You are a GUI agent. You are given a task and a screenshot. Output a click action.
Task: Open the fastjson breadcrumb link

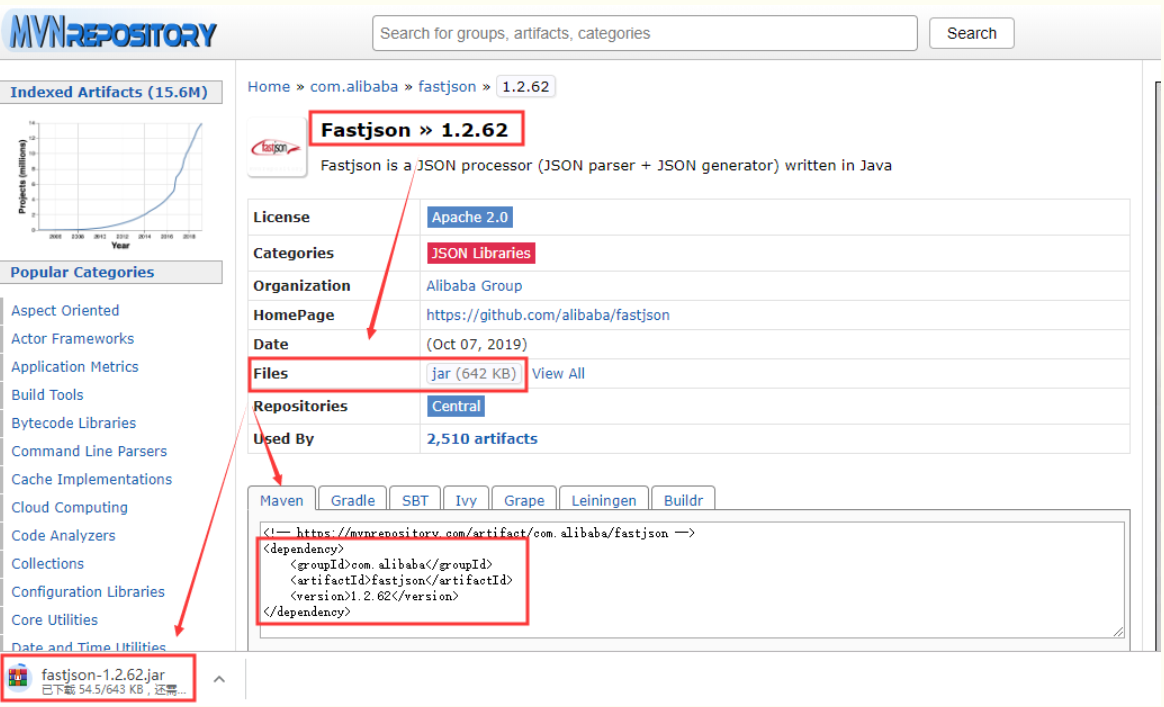(x=447, y=87)
